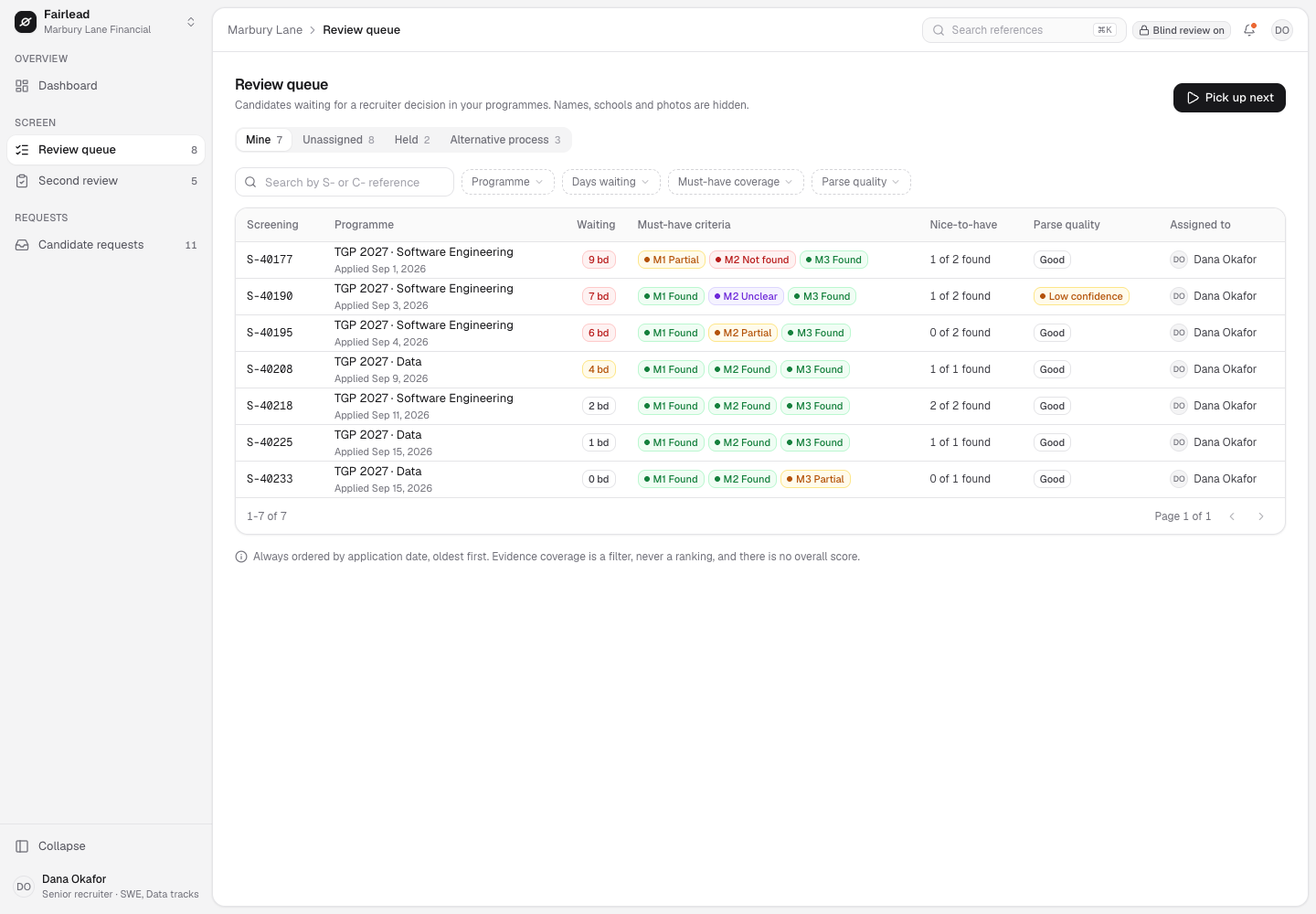Click '2 of 2 found' nice-to-have cell
This screenshot has height=914, width=1316.
tap(960, 406)
